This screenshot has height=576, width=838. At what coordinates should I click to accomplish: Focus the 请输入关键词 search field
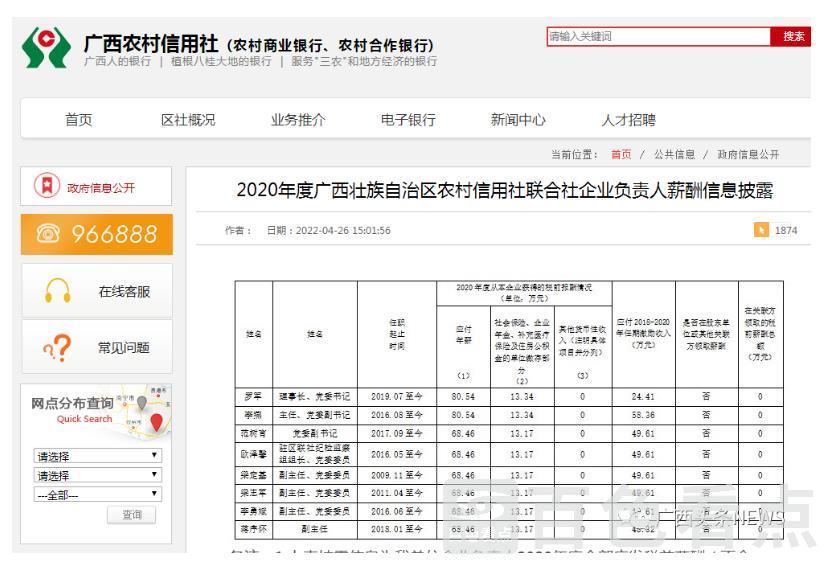click(x=657, y=37)
